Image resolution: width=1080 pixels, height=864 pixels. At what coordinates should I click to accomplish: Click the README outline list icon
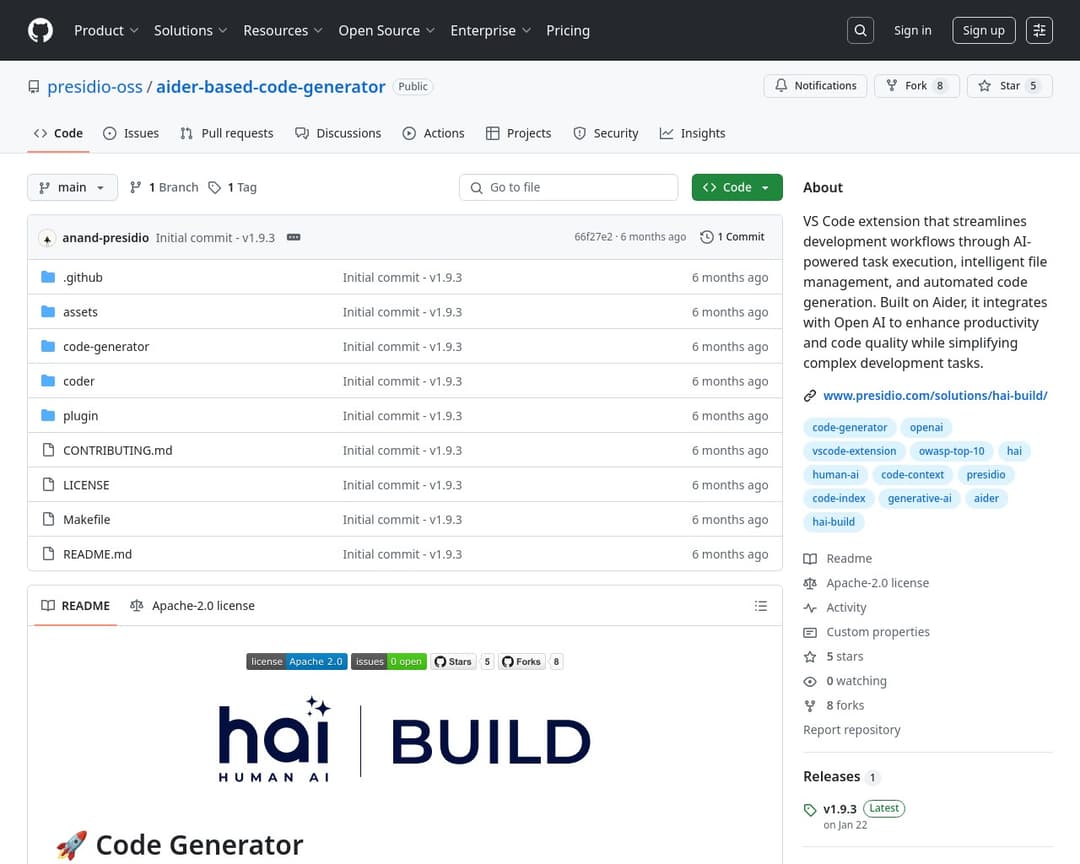click(760, 606)
